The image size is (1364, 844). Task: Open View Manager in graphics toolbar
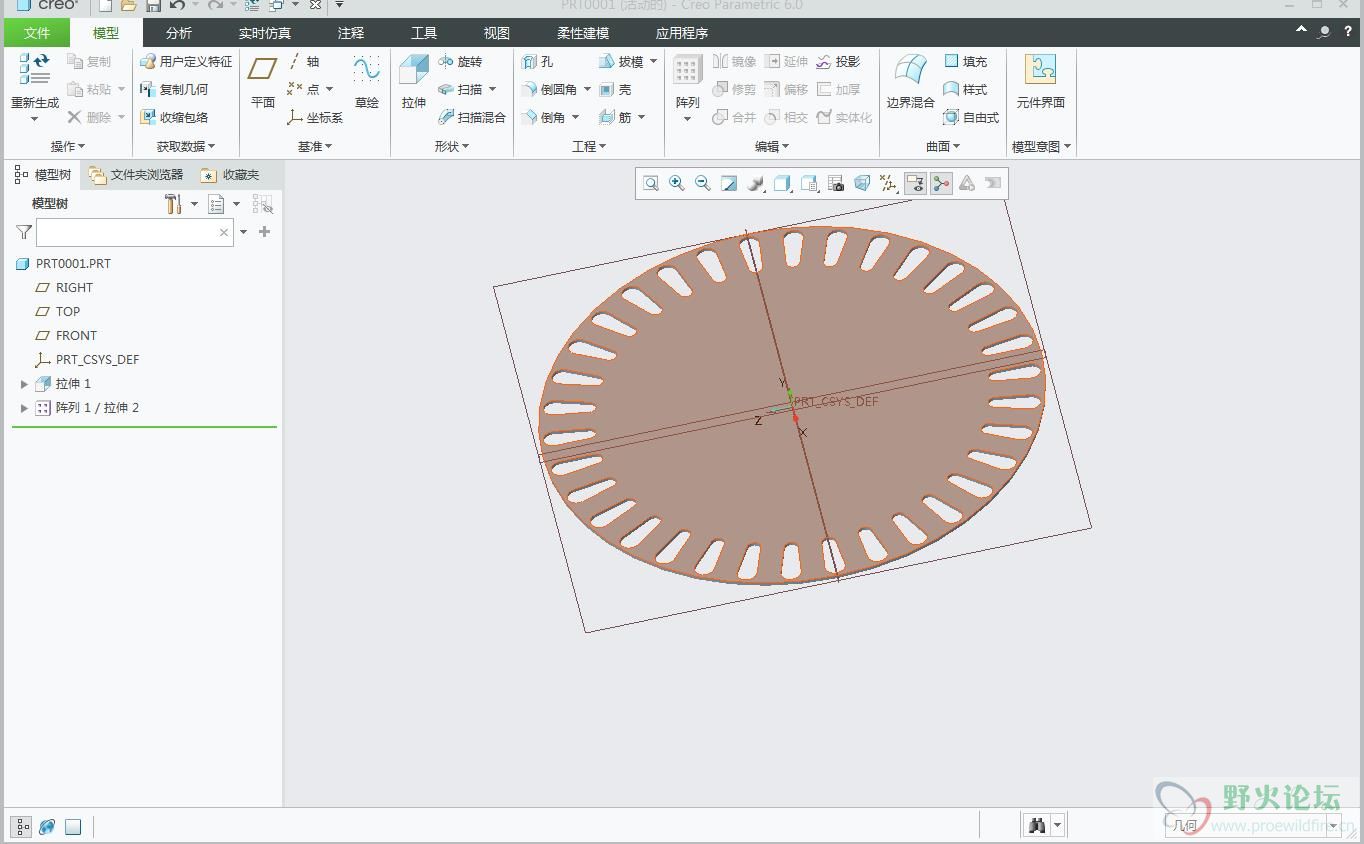click(x=836, y=183)
